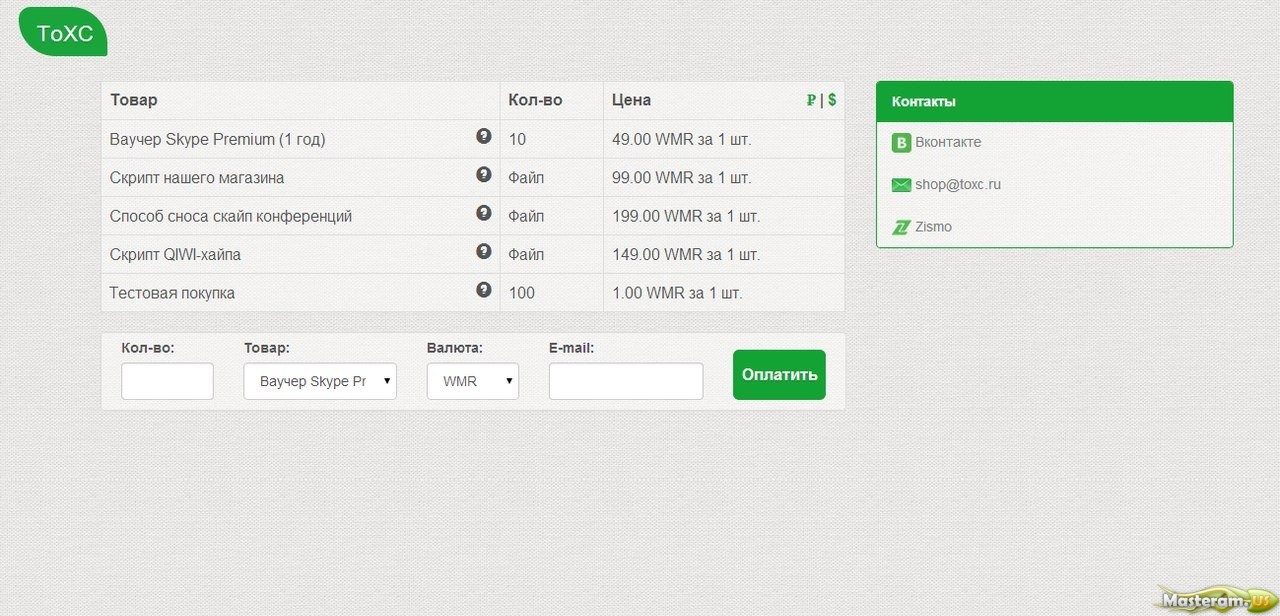Click the 149.00 WMR price cell
The height and width of the screenshot is (616, 1280).
pos(724,255)
